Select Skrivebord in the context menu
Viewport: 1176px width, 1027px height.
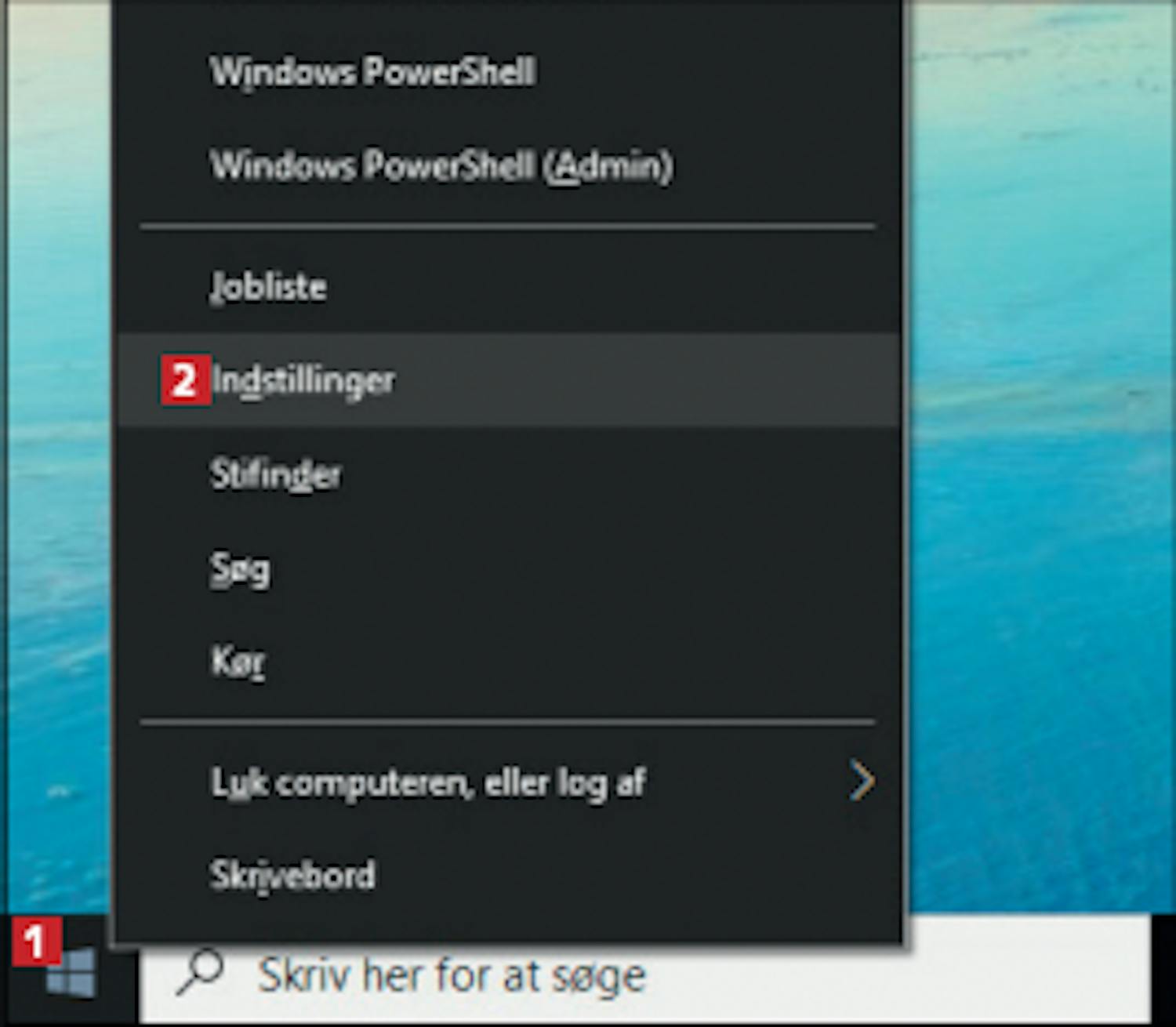508,875
